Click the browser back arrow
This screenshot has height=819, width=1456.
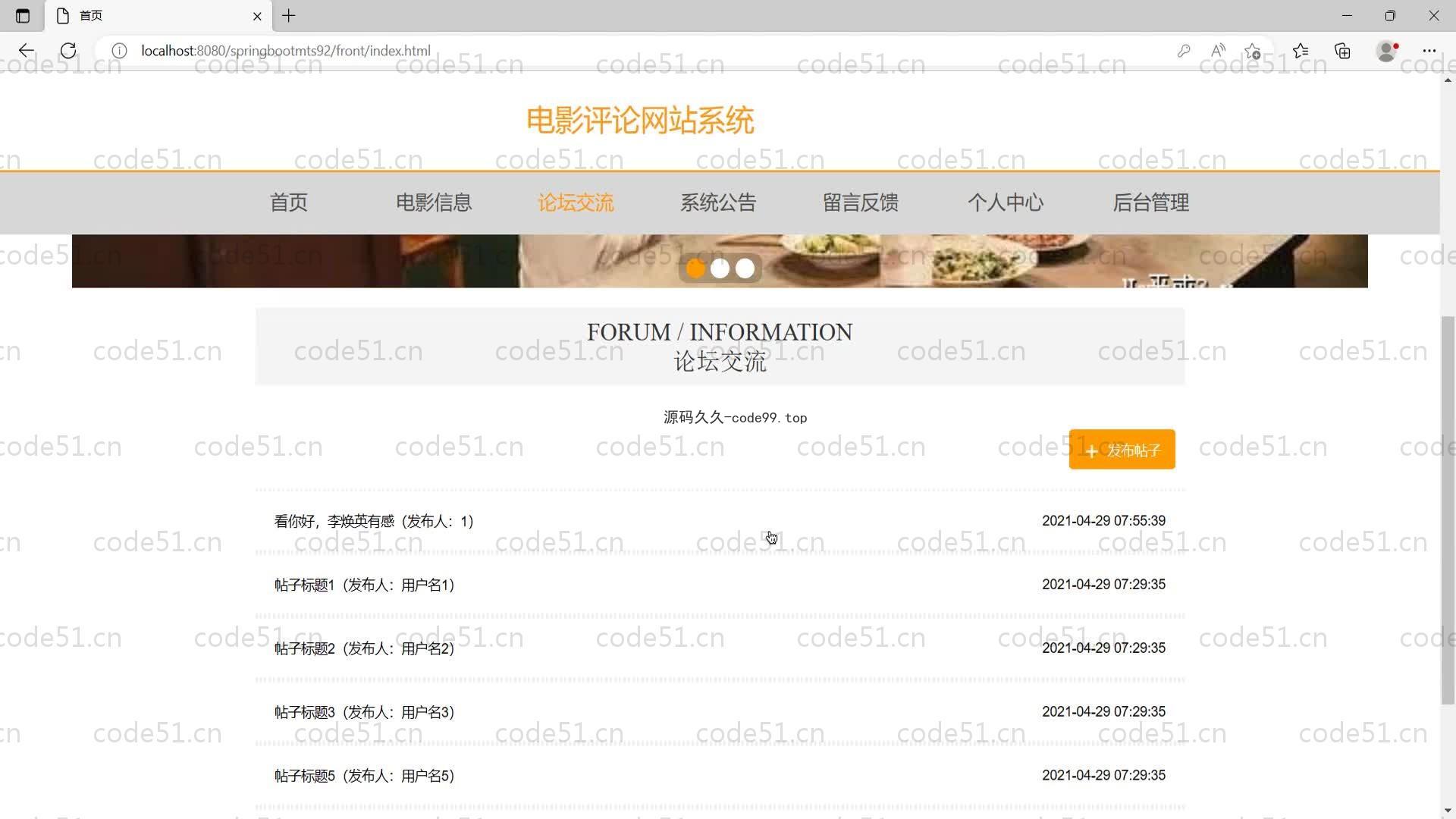(x=27, y=51)
